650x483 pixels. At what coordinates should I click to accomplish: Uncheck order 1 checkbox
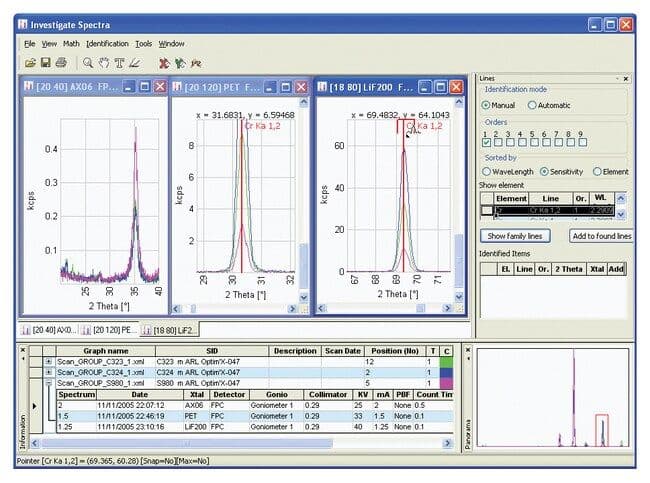[487, 143]
